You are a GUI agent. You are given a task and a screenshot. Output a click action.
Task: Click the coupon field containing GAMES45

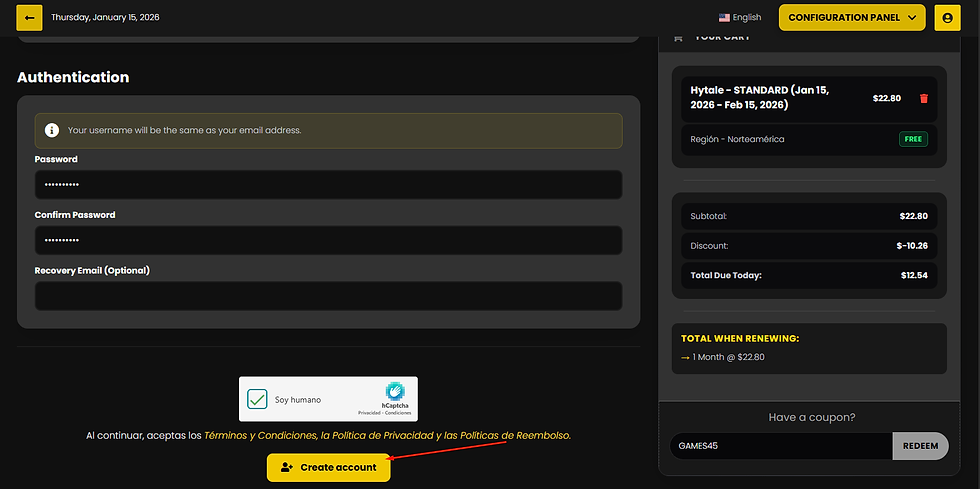click(781, 446)
